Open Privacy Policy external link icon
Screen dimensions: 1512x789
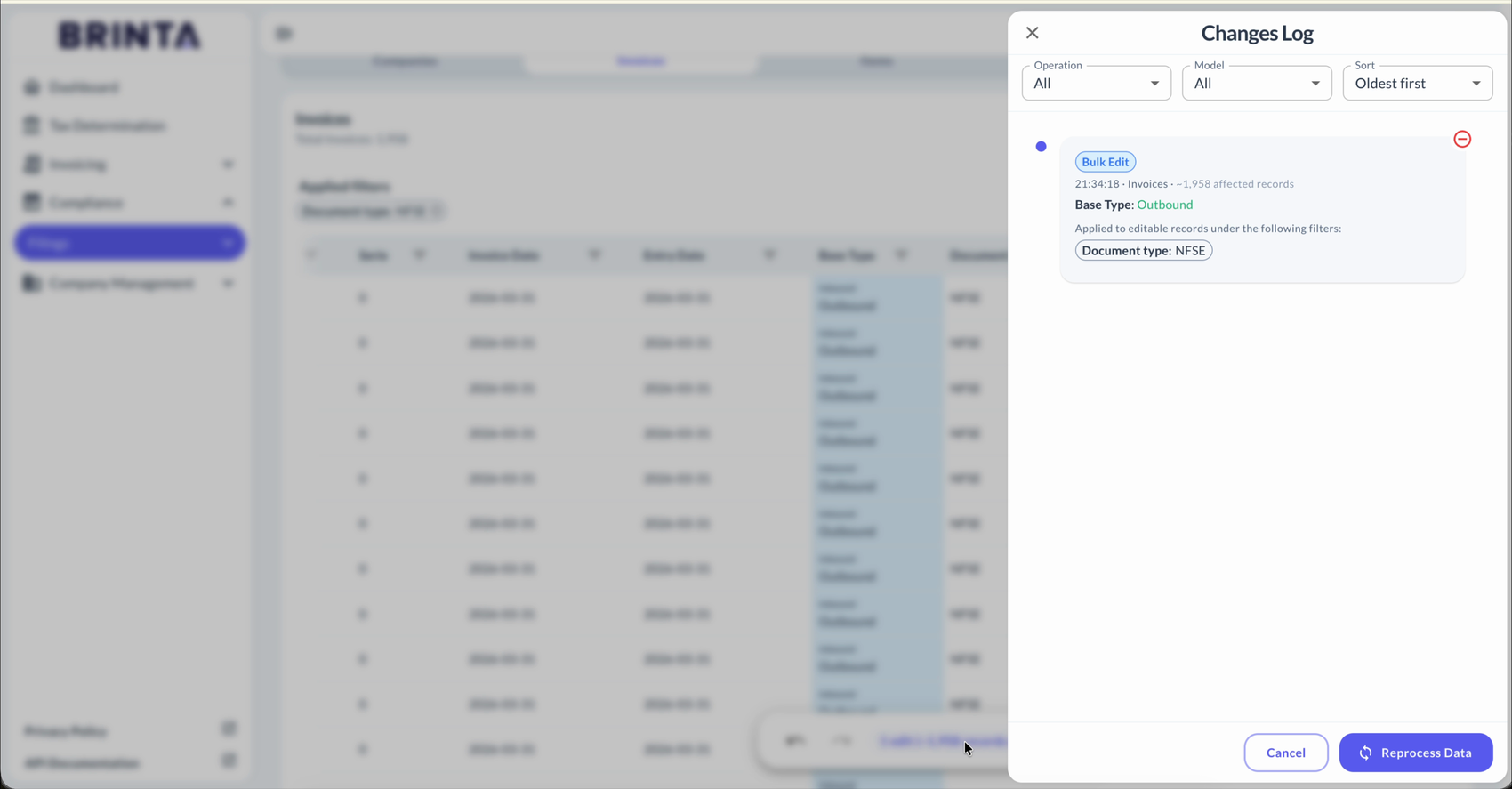[229, 729]
